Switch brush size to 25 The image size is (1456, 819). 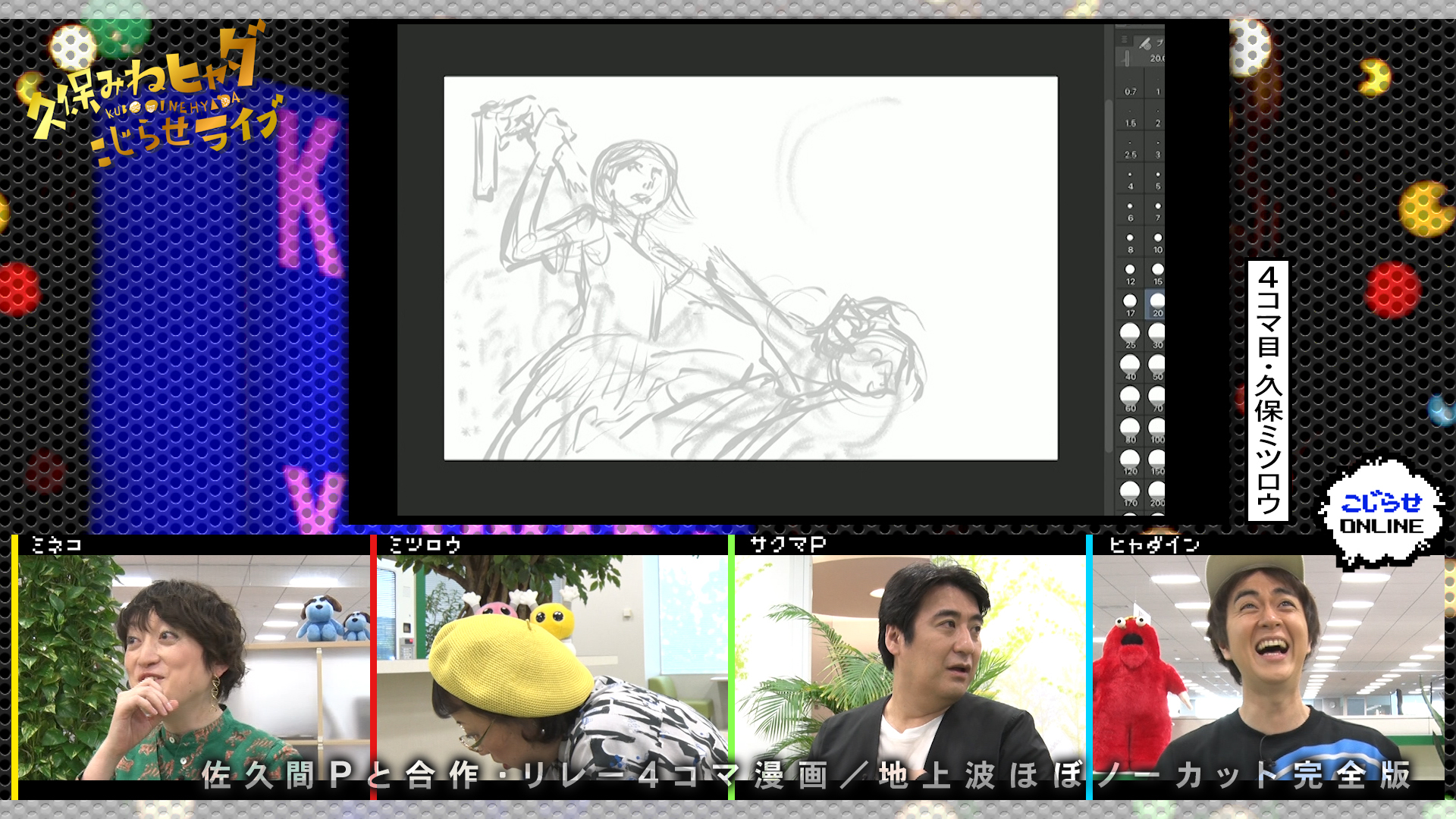coord(1130,335)
